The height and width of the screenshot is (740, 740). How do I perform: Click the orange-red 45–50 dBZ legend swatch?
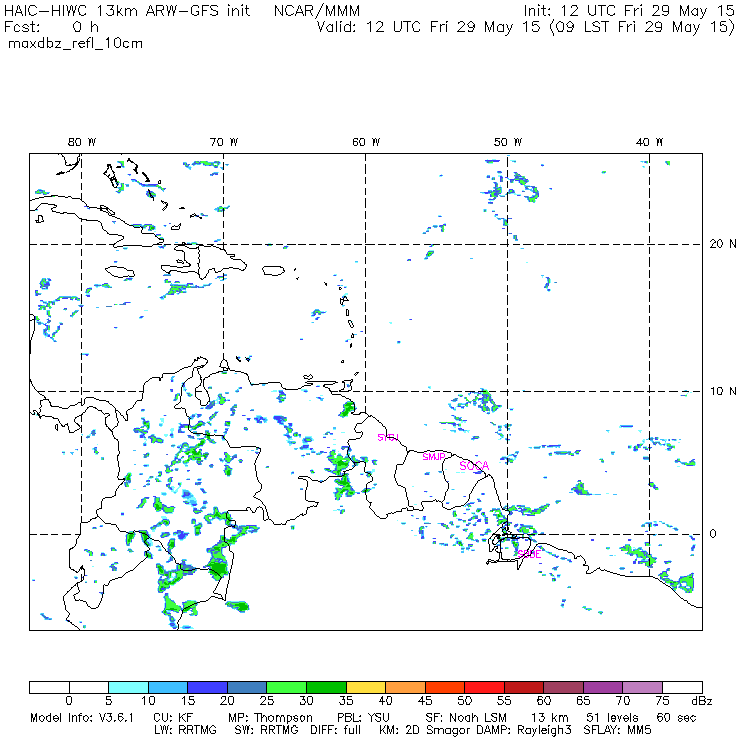coord(445,687)
